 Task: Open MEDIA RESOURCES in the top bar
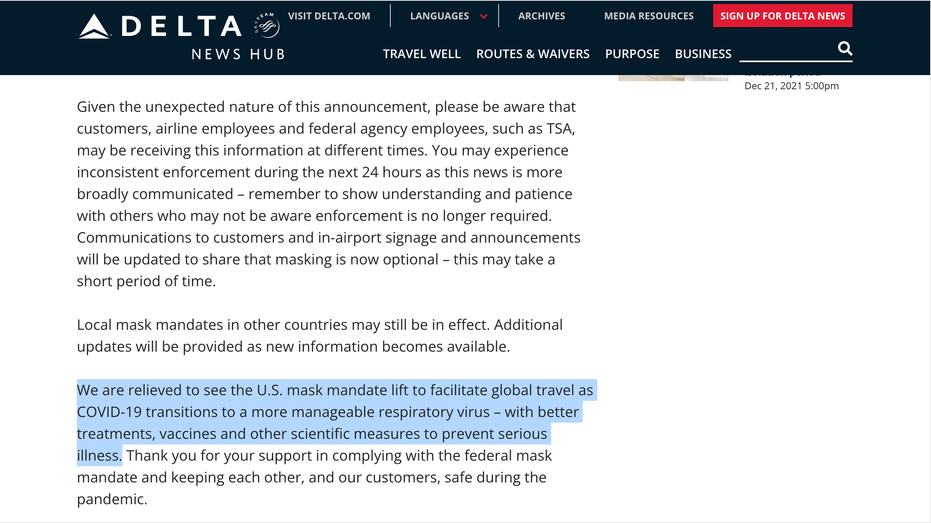[648, 16]
